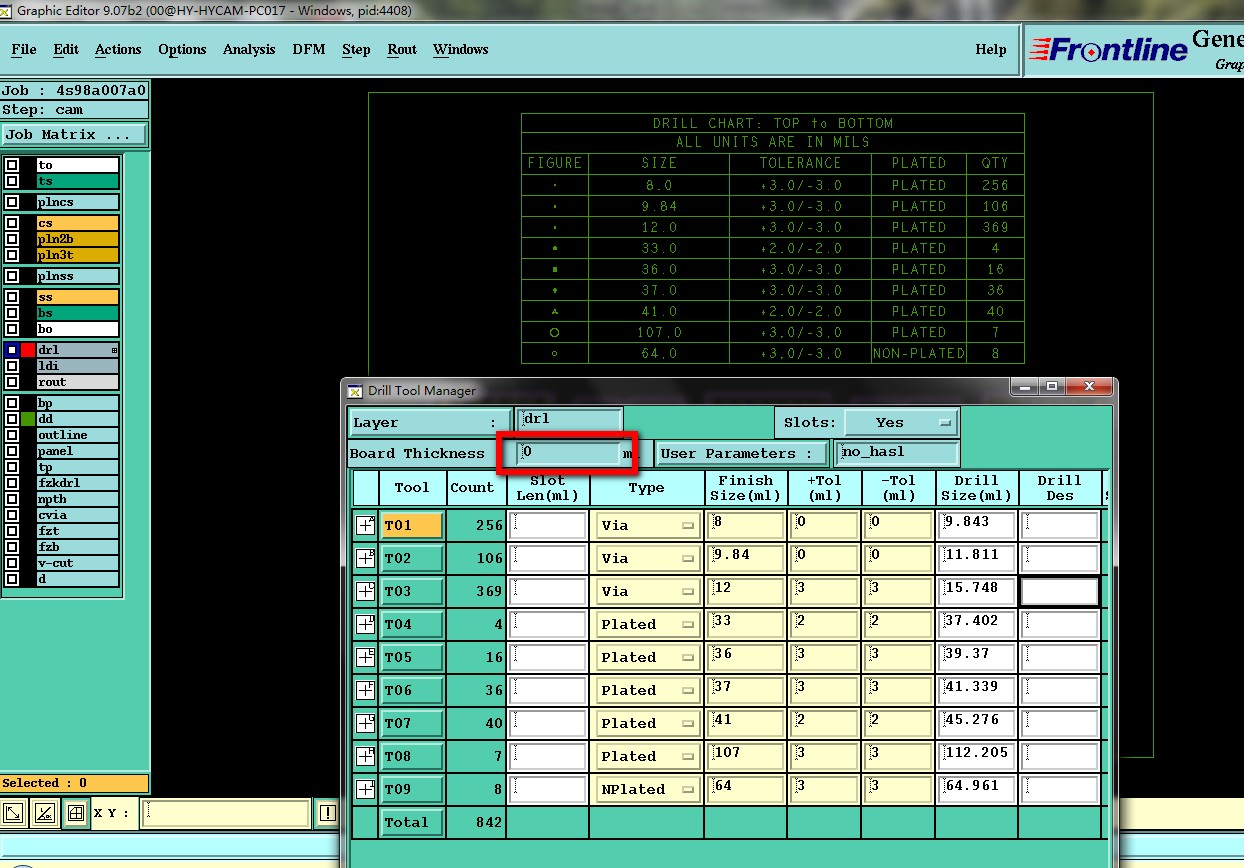Select the T01 tool button
Image resolution: width=1244 pixels, height=868 pixels.
[412, 525]
